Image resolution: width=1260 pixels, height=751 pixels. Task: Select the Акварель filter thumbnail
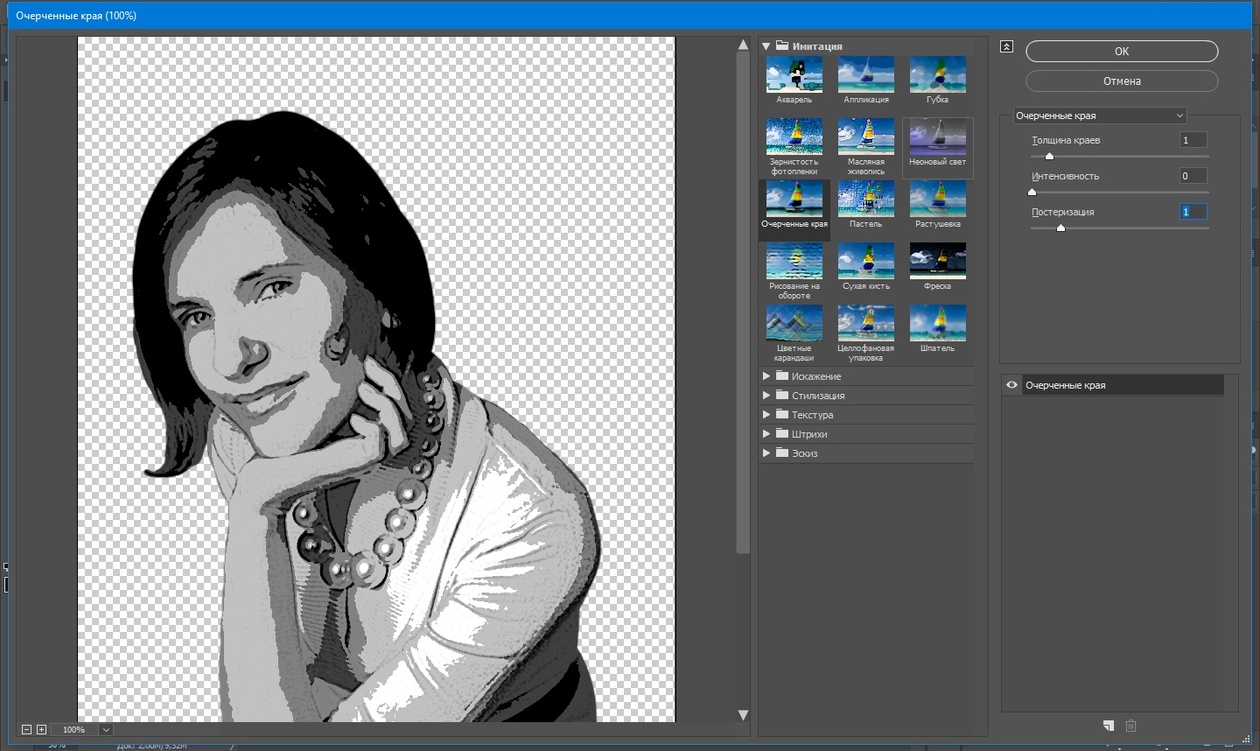(794, 75)
